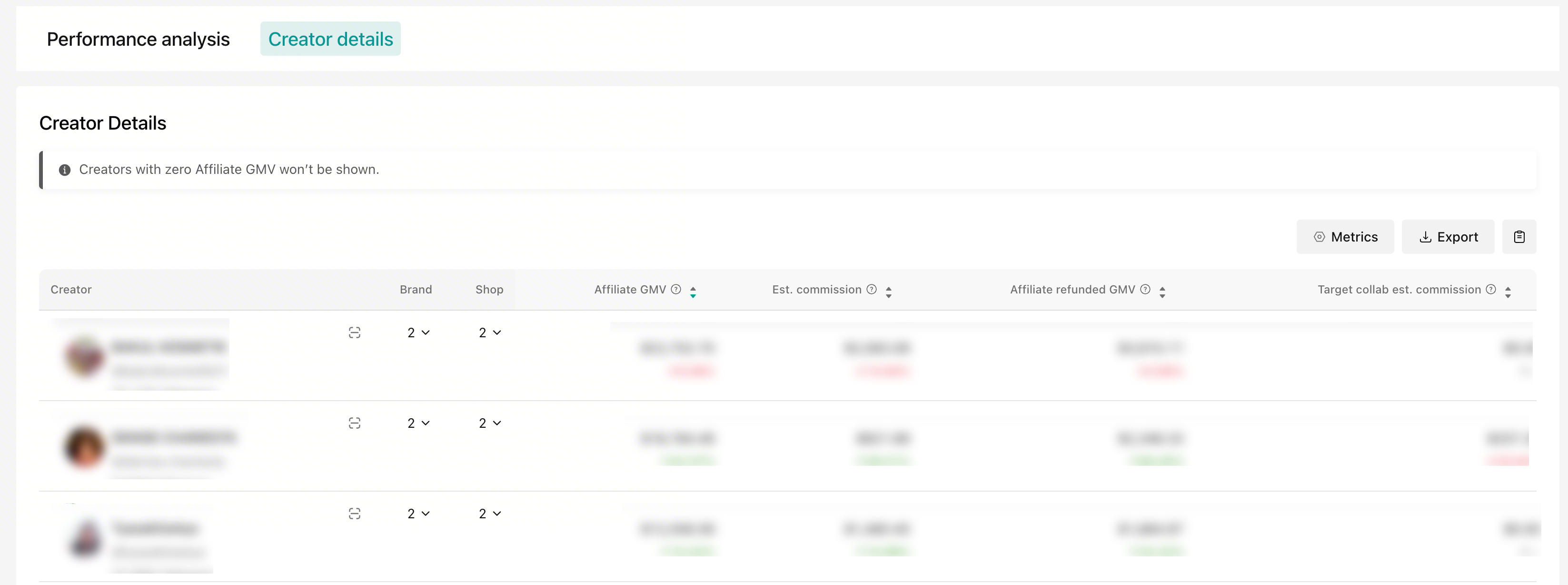Click second row's link icon
Viewport: 1568px width, 585px height.
tap(354, 423)
